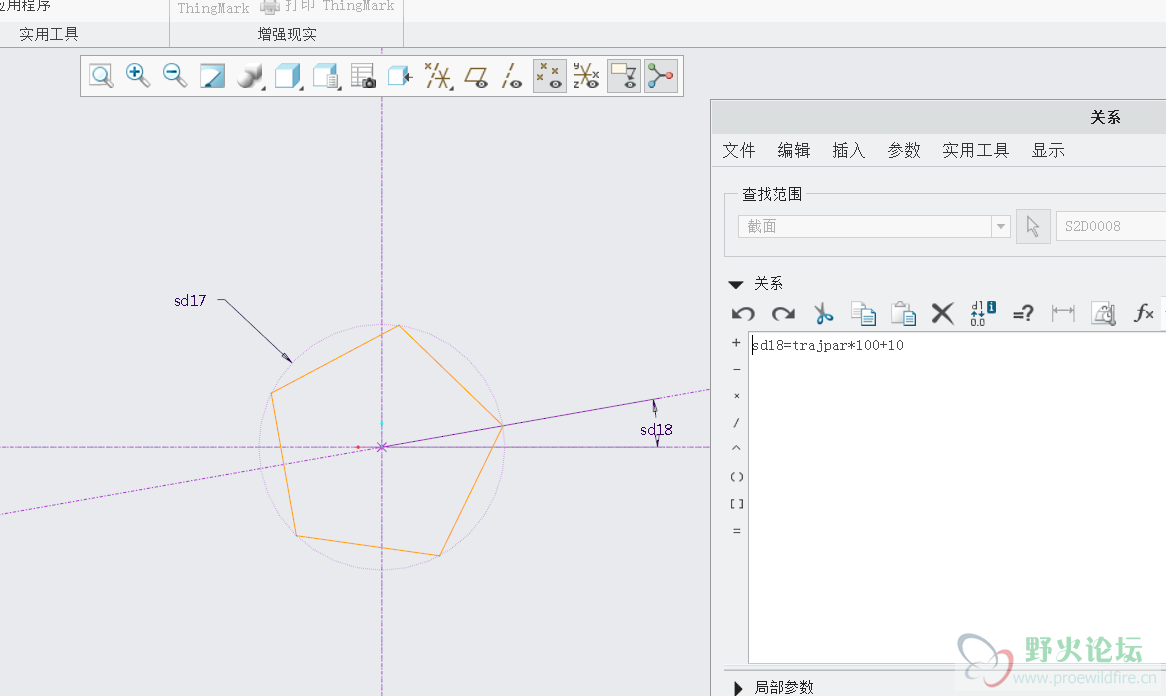
Task: Open the saved orientations list
Action: click(288, 76)
